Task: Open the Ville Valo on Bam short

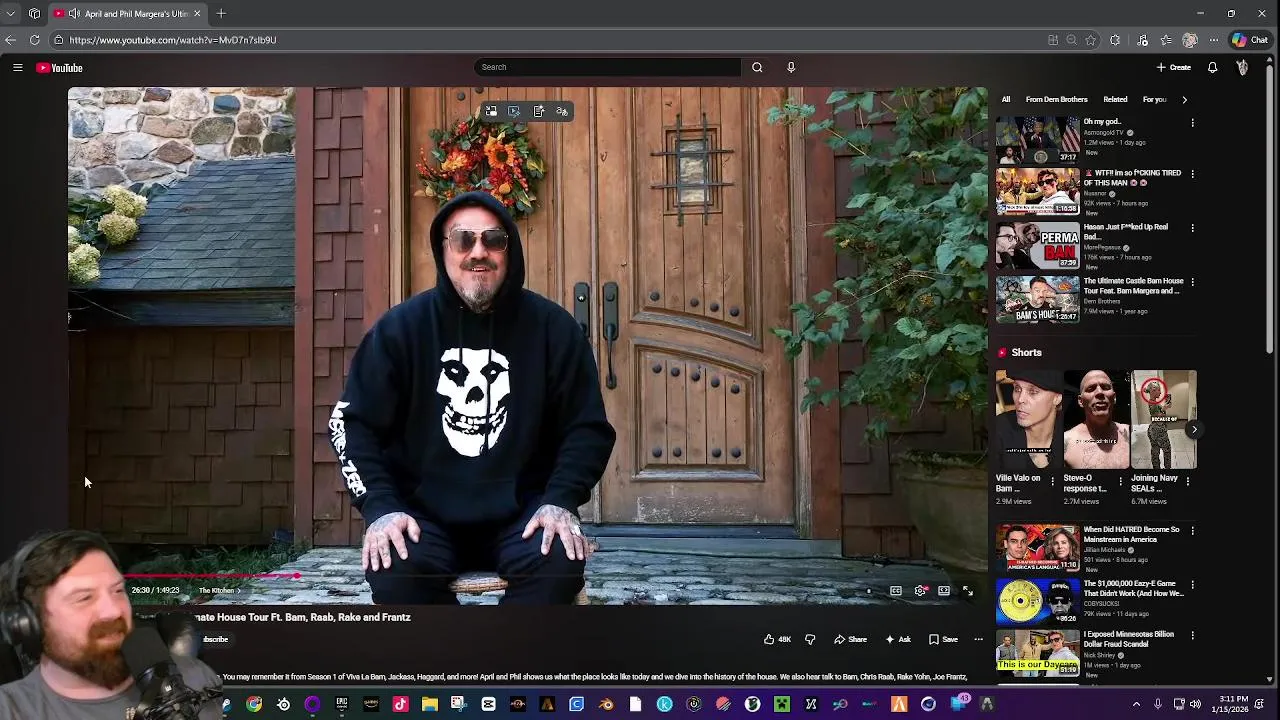Action: (1028, 420)
